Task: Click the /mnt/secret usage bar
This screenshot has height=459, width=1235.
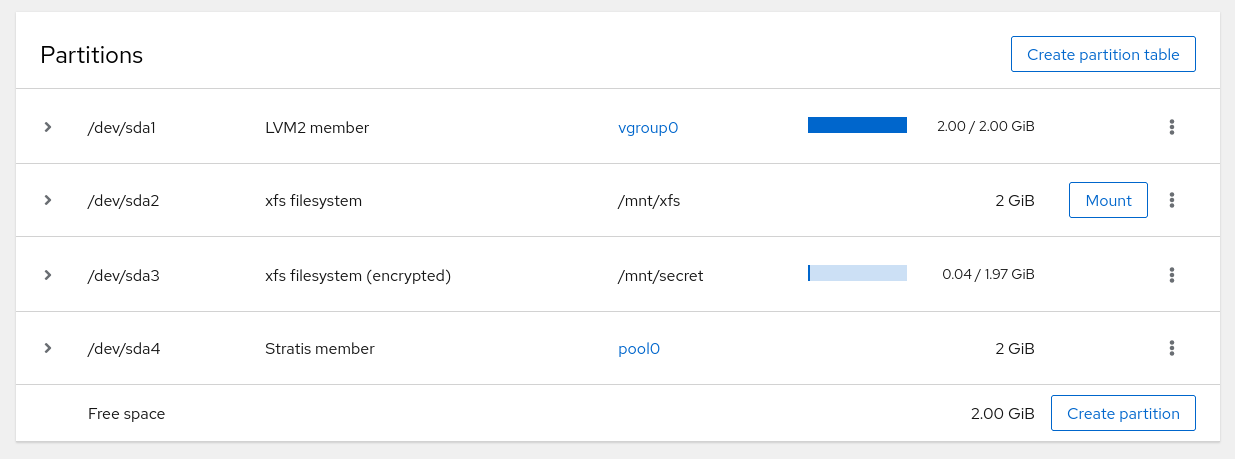Action: tap(857, 273)
